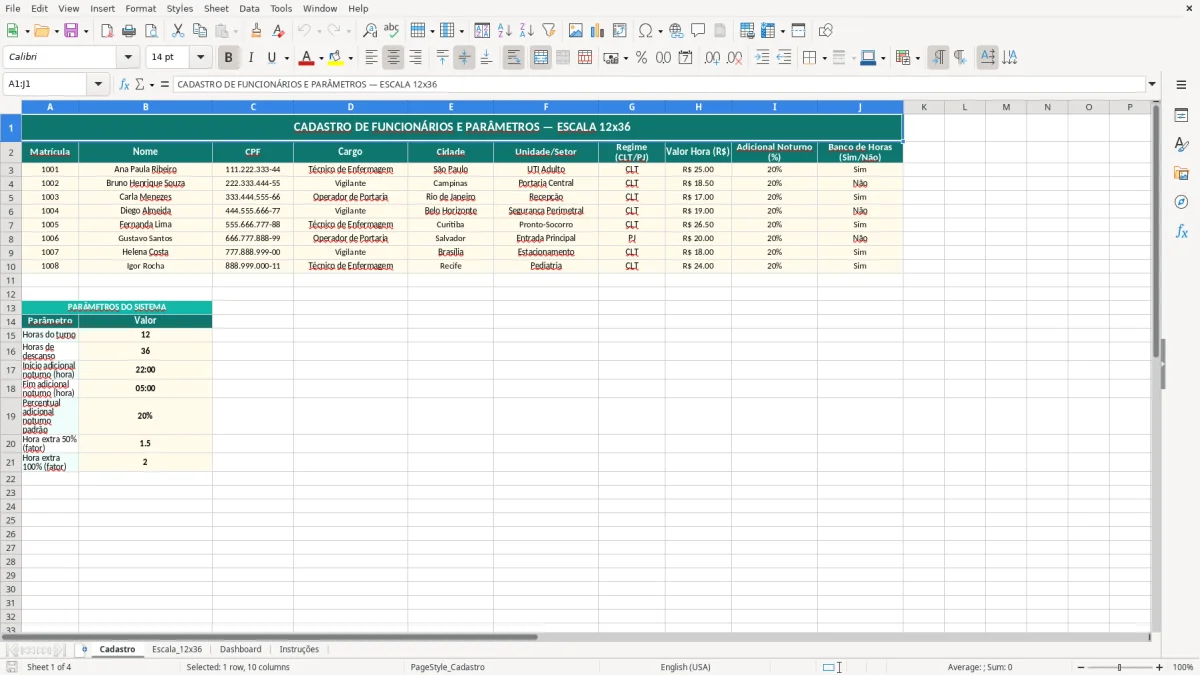
Task: Toggle Align Left
Action: tap(371, 58)
